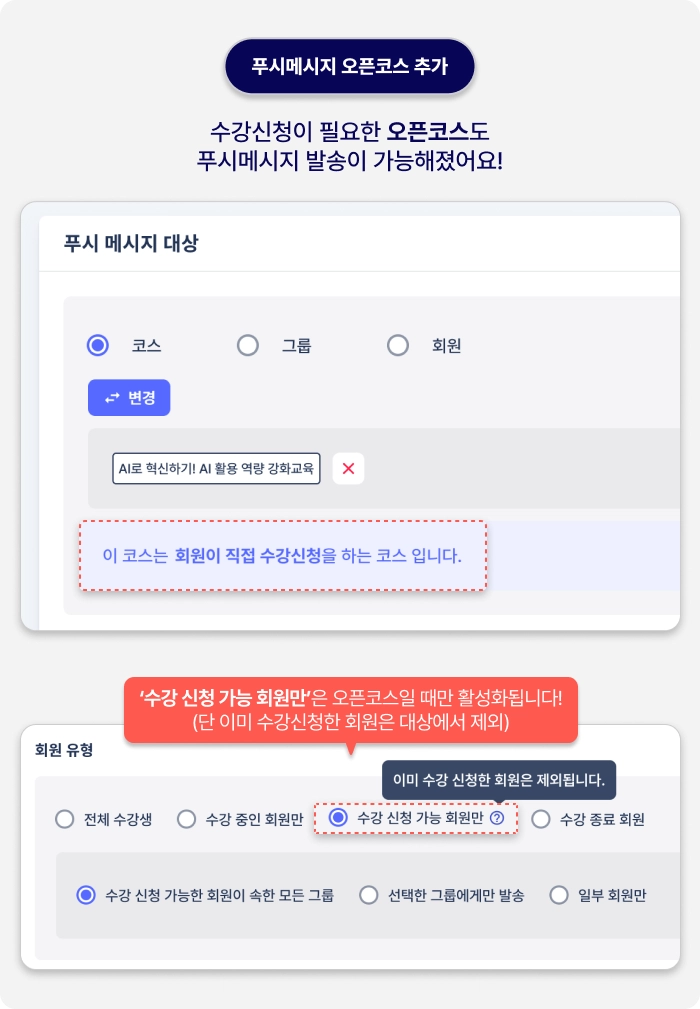Image resolution: width=700 pixels, height=1009 pixels.
Task: Select 전체 수강생 member type
Action: pyautogui.click(x=64, y=819)
